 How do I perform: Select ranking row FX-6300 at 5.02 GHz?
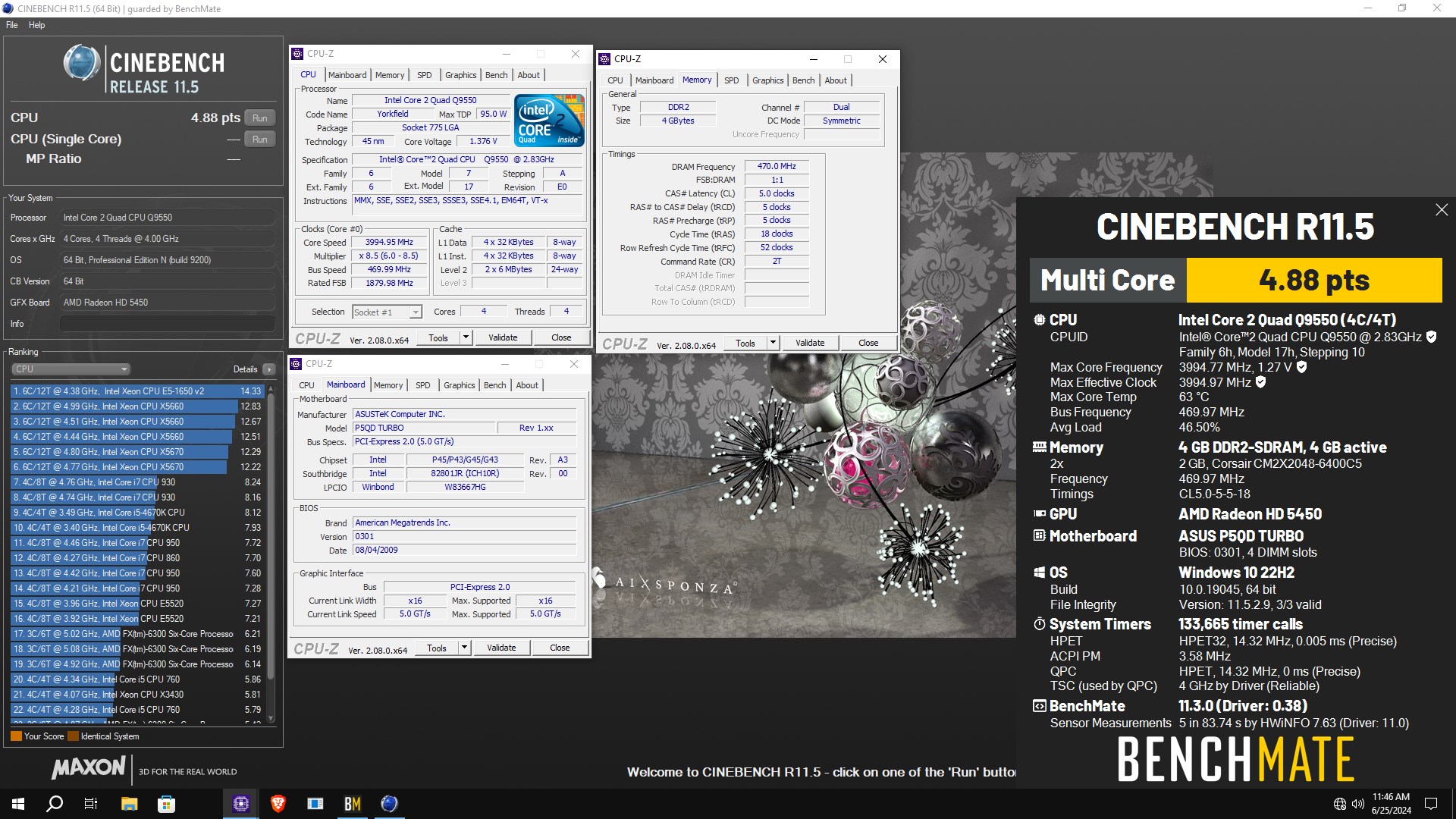(137, 634)
